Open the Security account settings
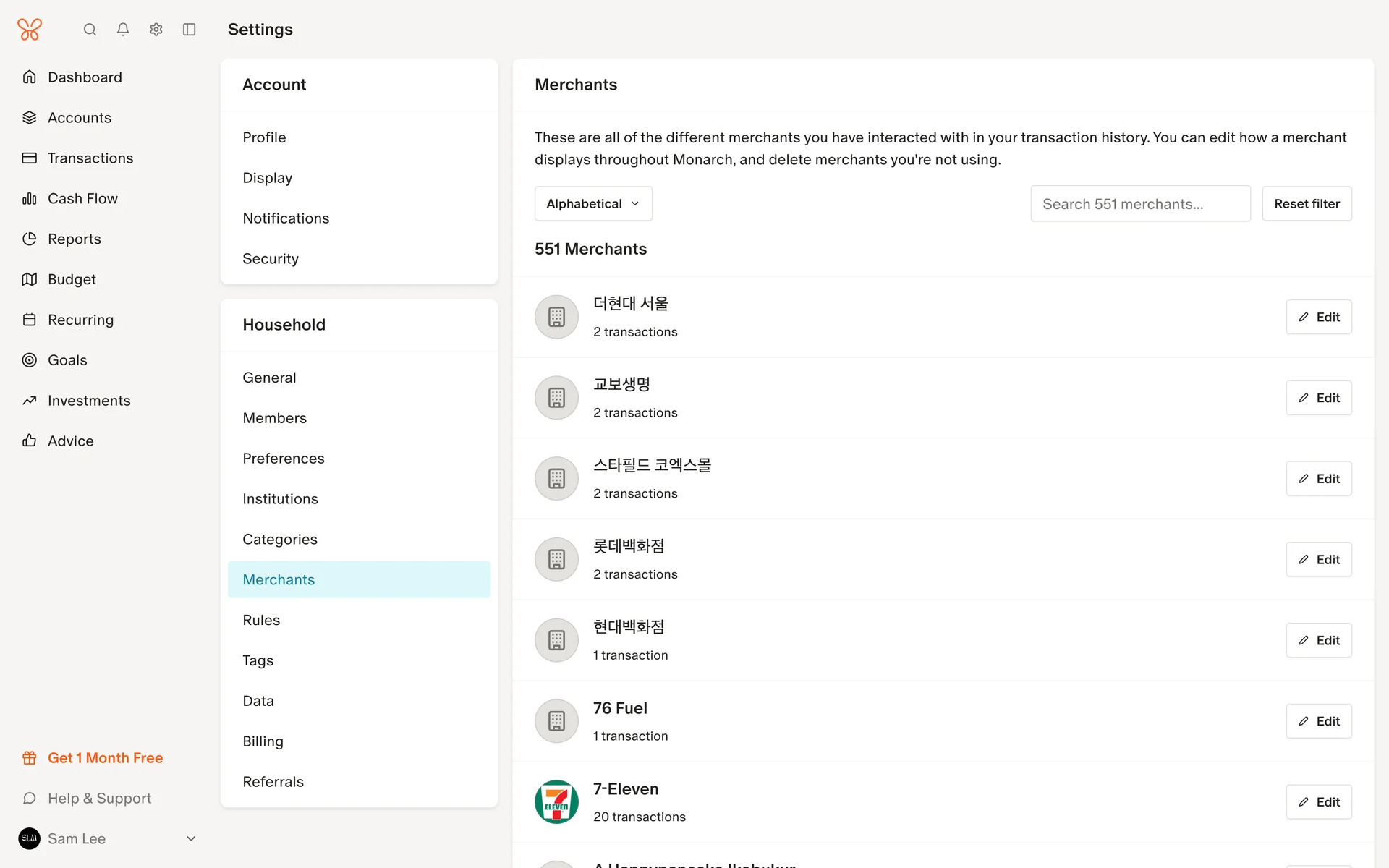The image size is (1389, 868). click(x=271, y=259)
